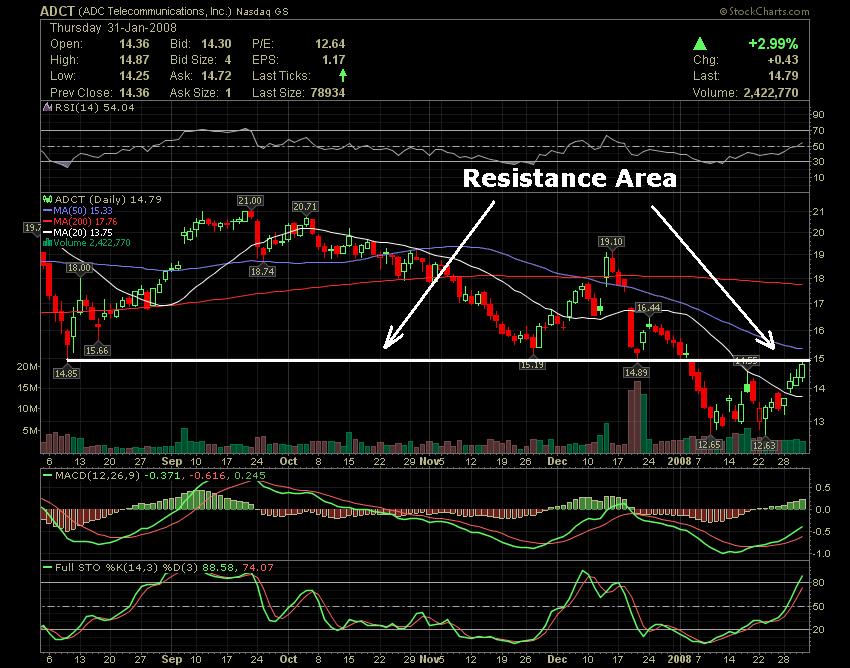
Task: Click the MA(20) 13.75 legend text
Action: coord(82,232)
